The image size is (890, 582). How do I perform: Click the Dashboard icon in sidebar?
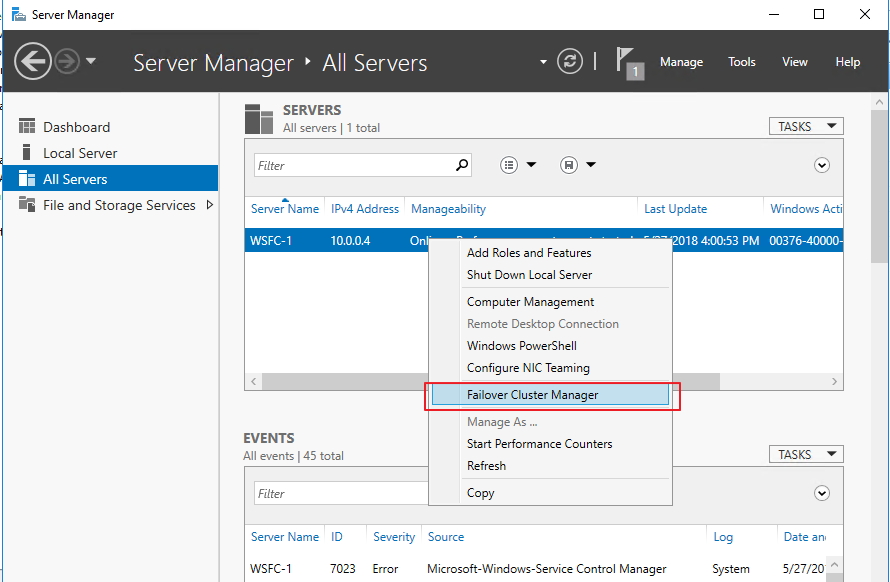[x=27, y=127]
